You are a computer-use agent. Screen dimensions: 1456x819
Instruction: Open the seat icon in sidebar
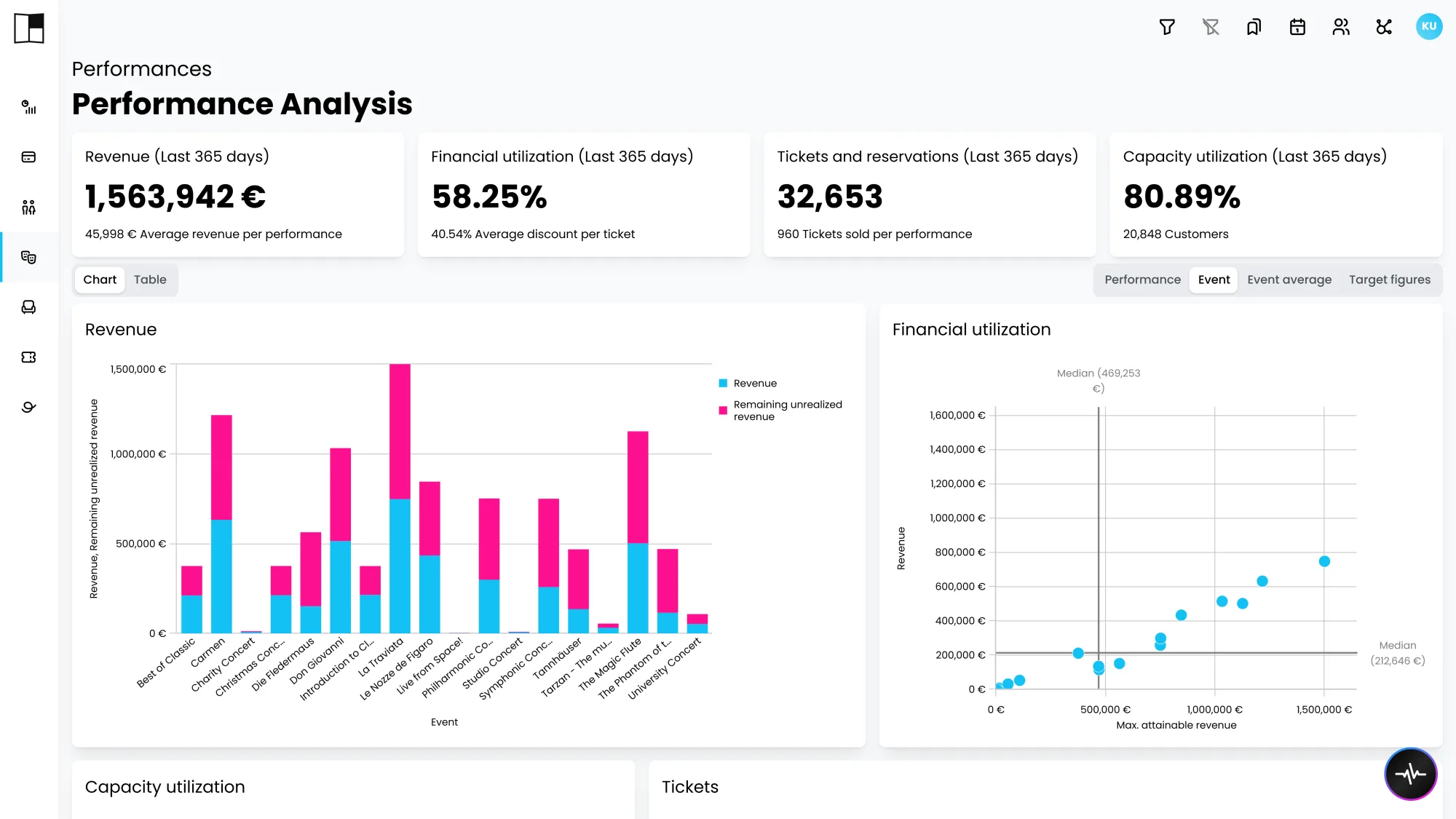coord(29,307)
